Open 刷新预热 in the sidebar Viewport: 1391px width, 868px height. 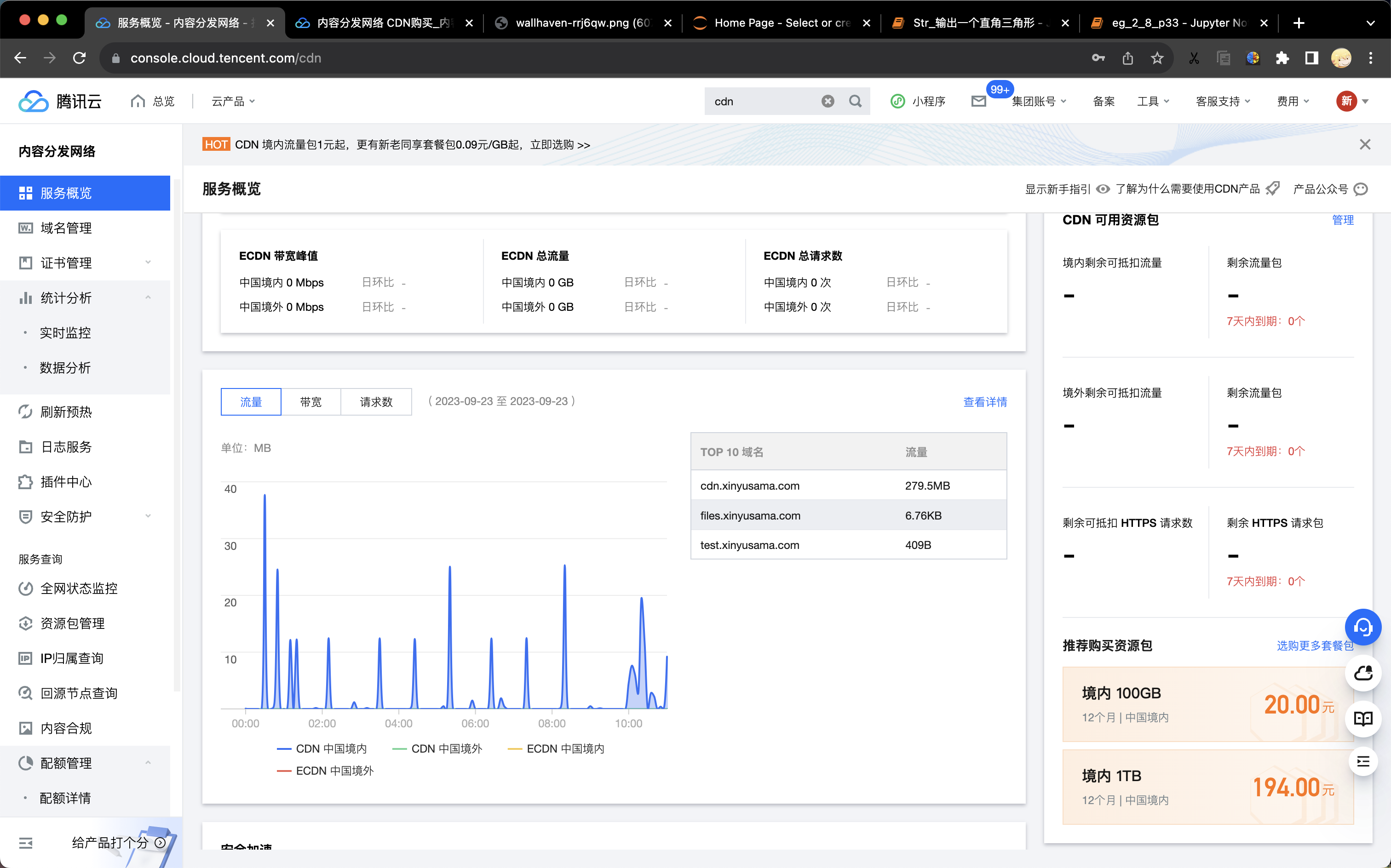85,411
